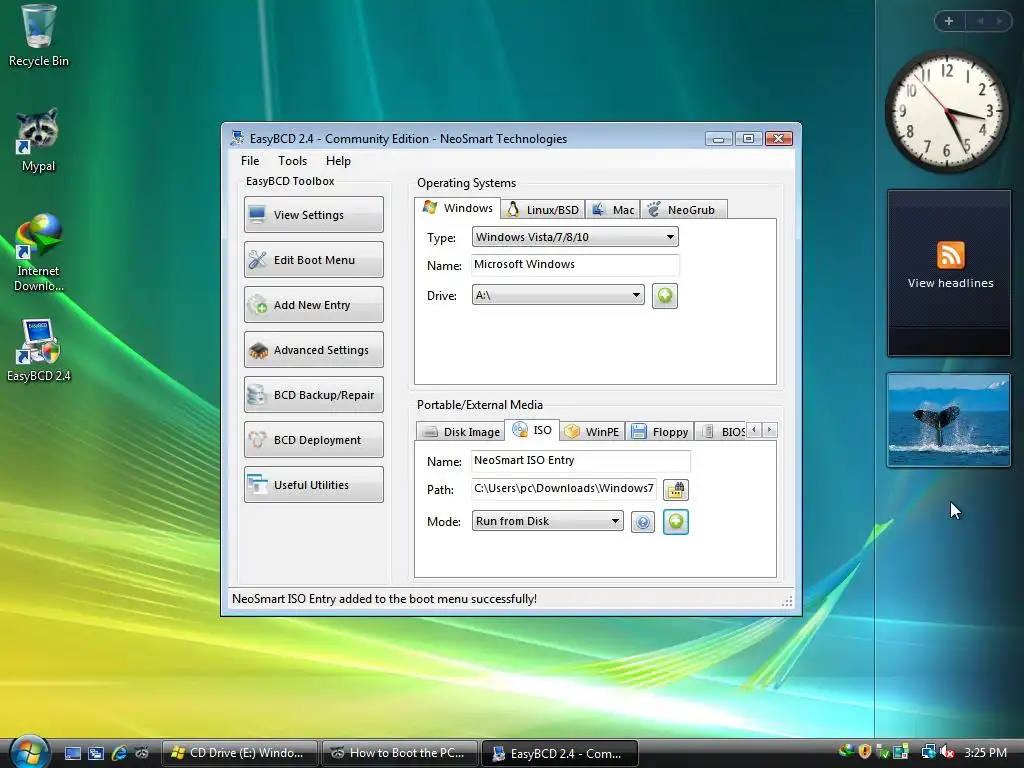Click the window resize grip in status bar
Image resolution: width=1024 pixels, height=768 pixels.
click(788, 601)
